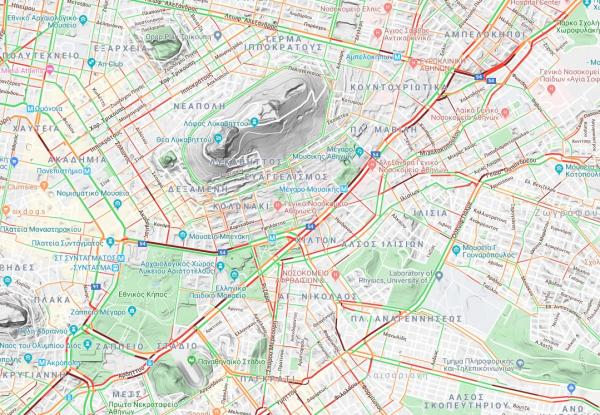Select the Ελληνικό Παιδικό Μουσείο marker

234,275
